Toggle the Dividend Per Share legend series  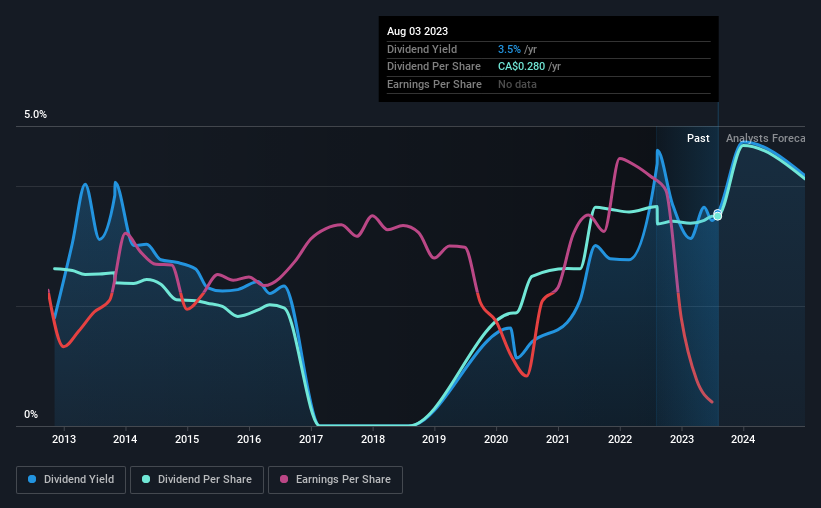click(x=197, y=480)
